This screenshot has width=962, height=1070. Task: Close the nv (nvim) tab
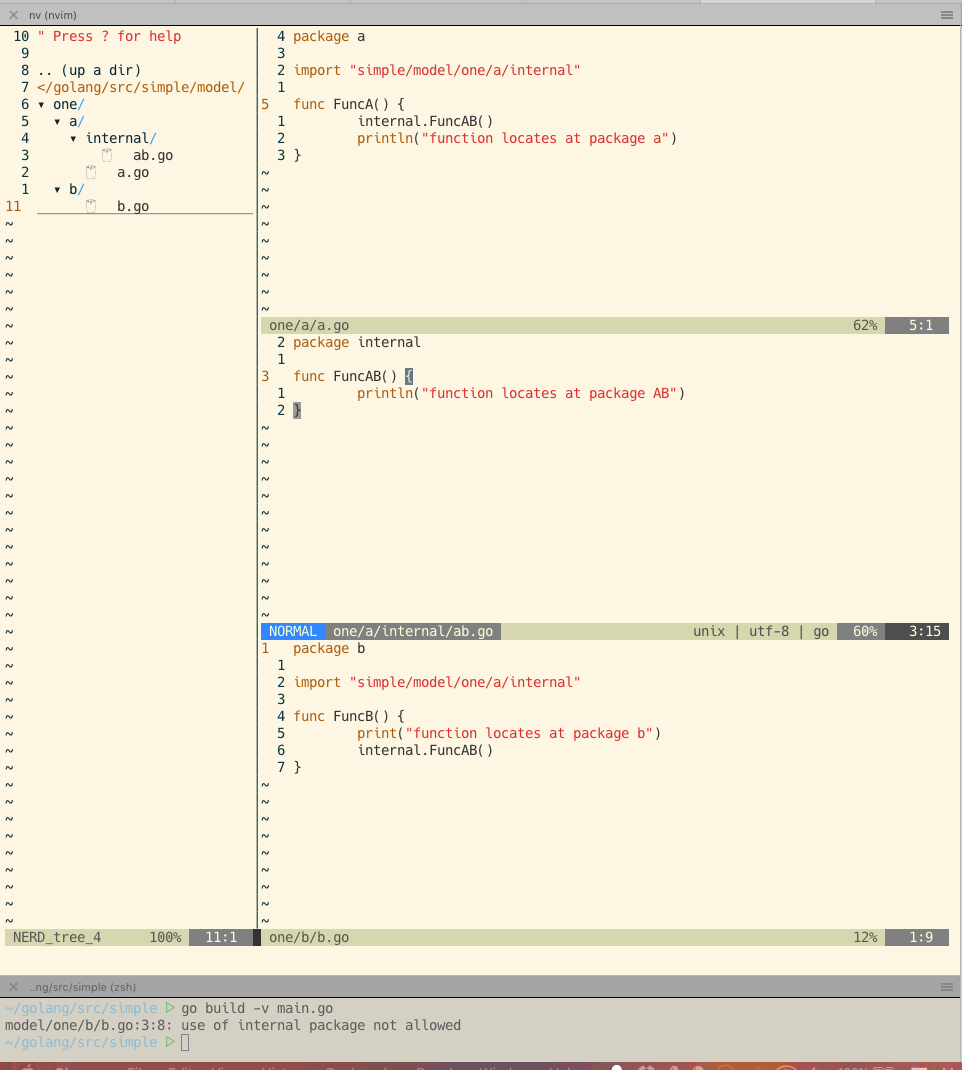pos(13,15)
